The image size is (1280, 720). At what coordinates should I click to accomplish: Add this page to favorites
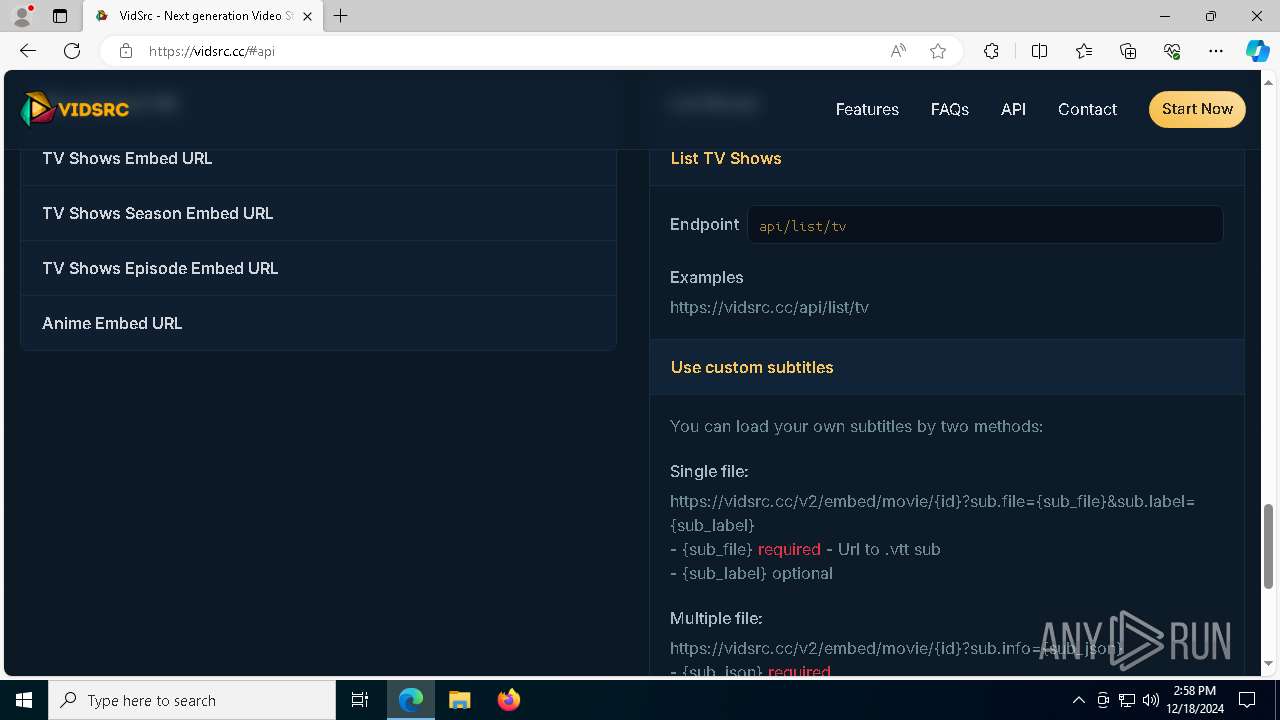[x=938, y=51]
